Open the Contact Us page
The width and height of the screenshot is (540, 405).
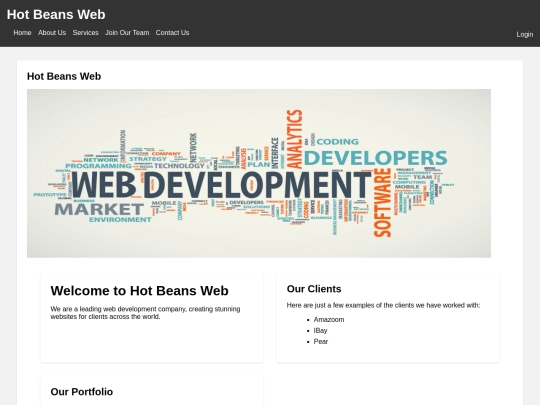tap(172, 33)
